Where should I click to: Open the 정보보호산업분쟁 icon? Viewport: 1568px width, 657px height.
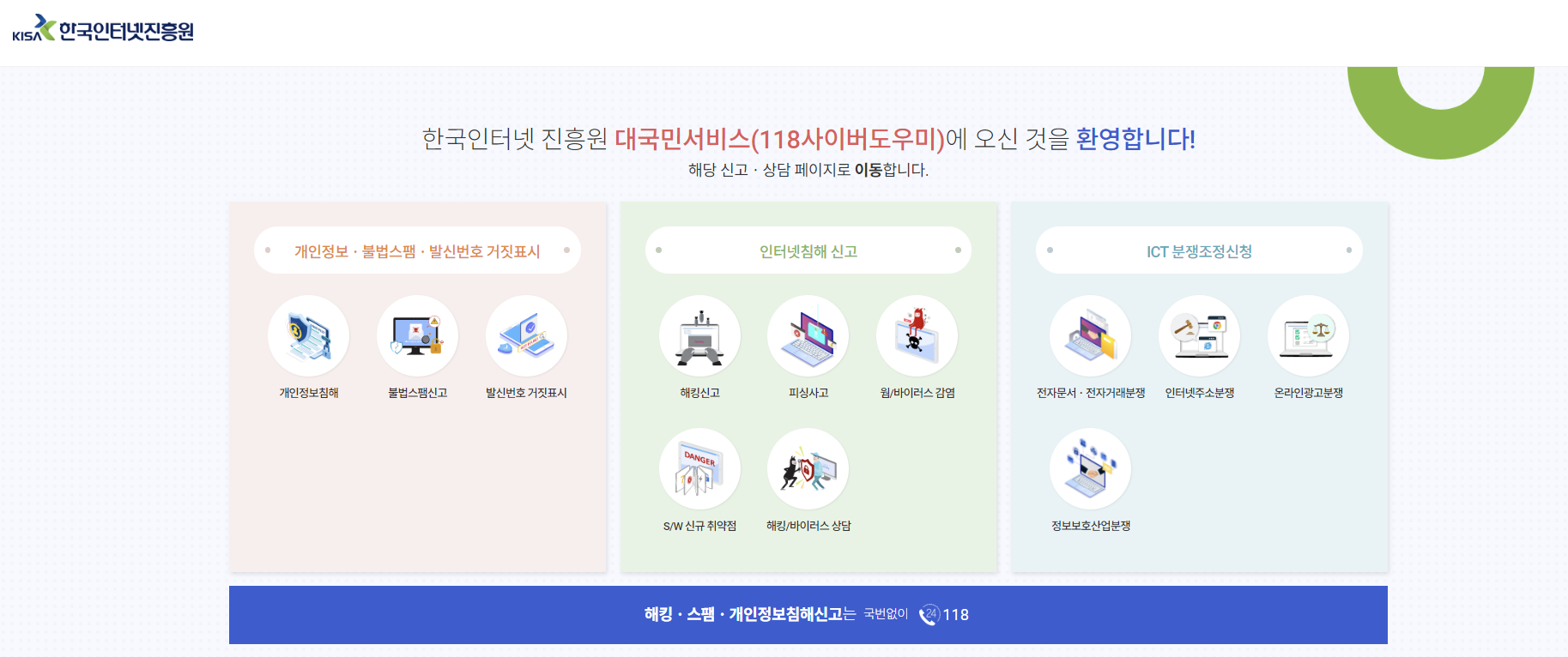click(x=1091, y=469)
